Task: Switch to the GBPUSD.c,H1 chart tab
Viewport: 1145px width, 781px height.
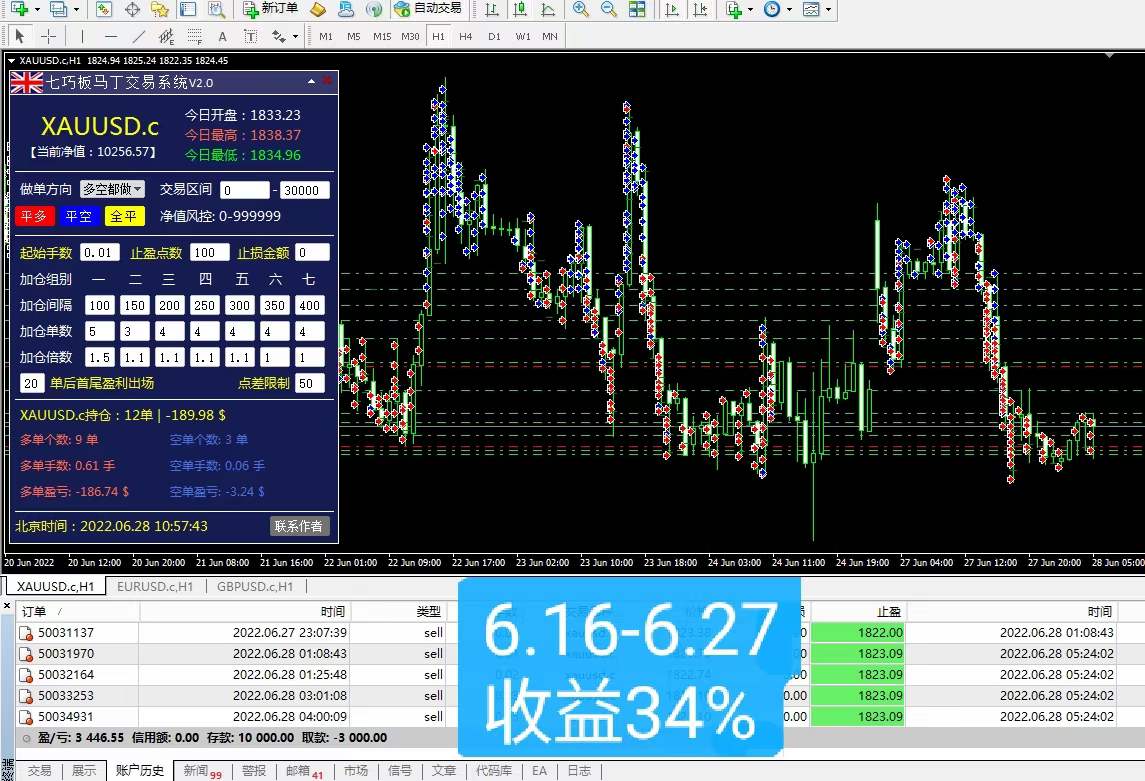Action: [255, 586]
